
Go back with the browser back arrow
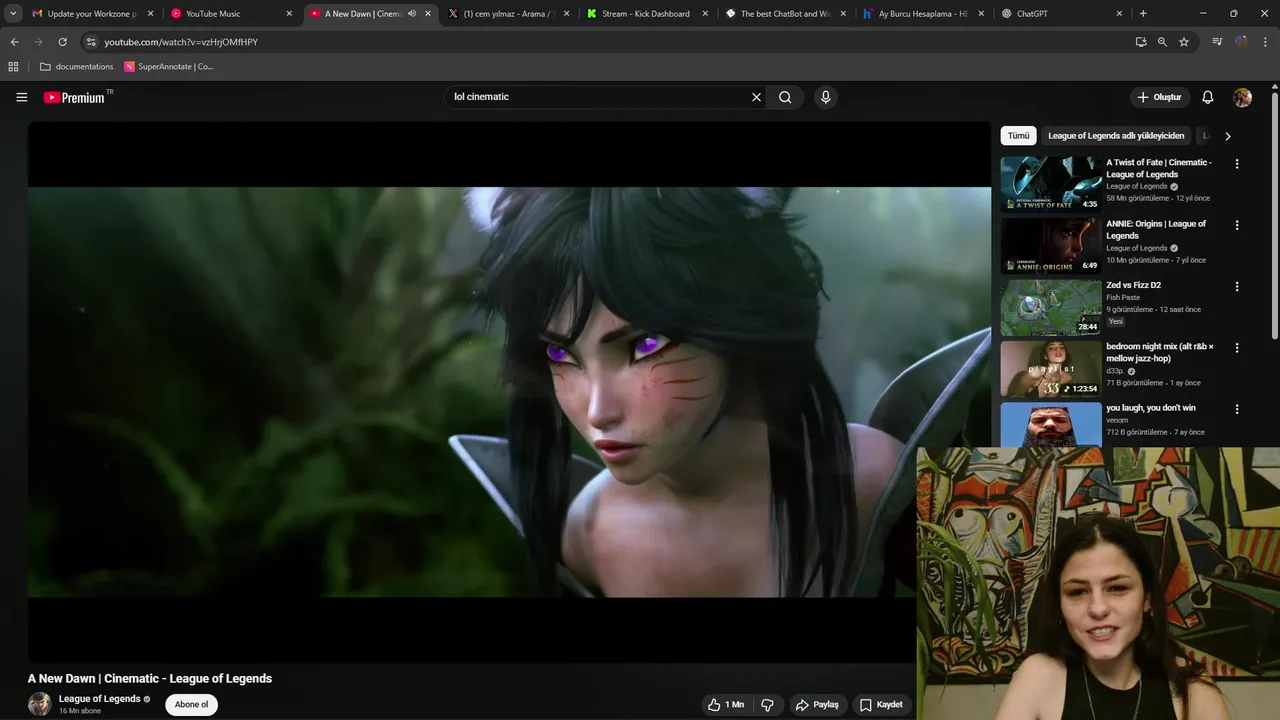coord(14,42)
